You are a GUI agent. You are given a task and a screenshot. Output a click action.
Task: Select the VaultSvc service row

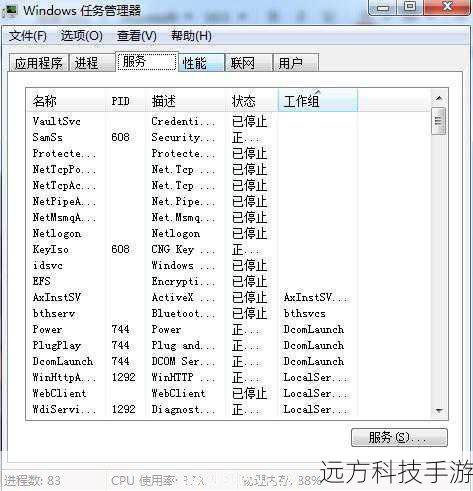228,121
